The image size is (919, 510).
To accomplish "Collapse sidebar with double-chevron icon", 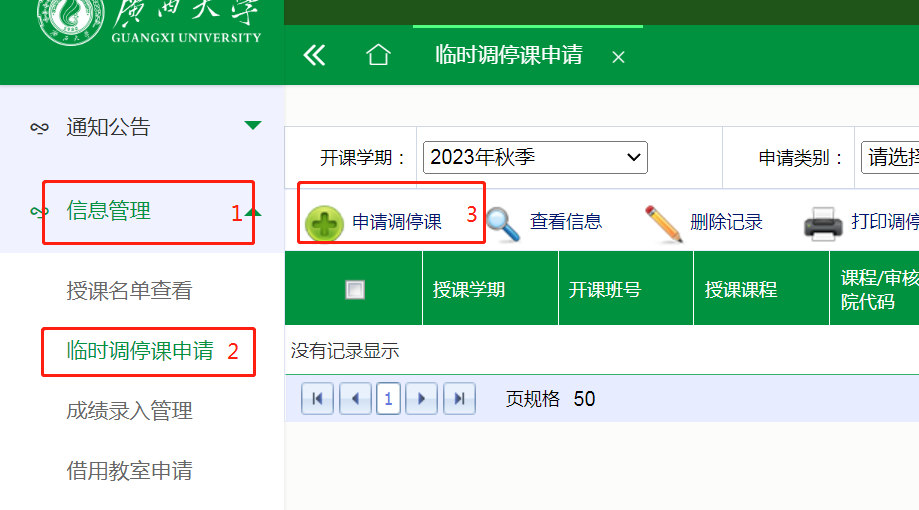I will (x=314, y=55).
